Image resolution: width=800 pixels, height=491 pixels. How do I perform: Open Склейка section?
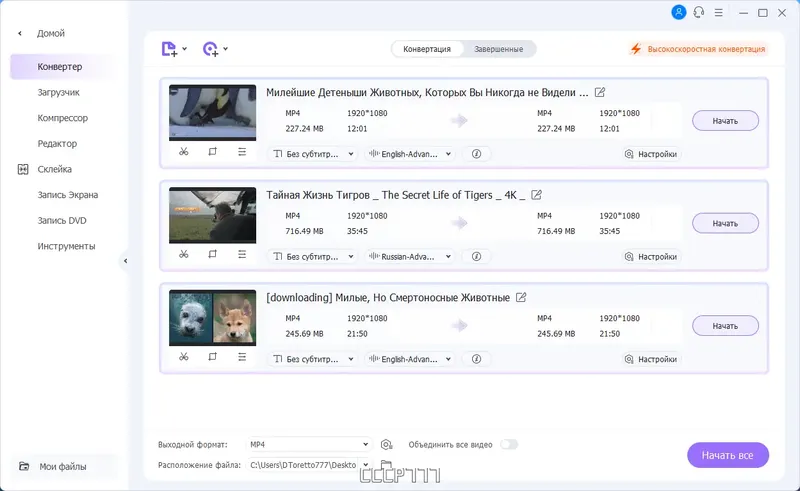pyautogui.click(x=54, y=169)
